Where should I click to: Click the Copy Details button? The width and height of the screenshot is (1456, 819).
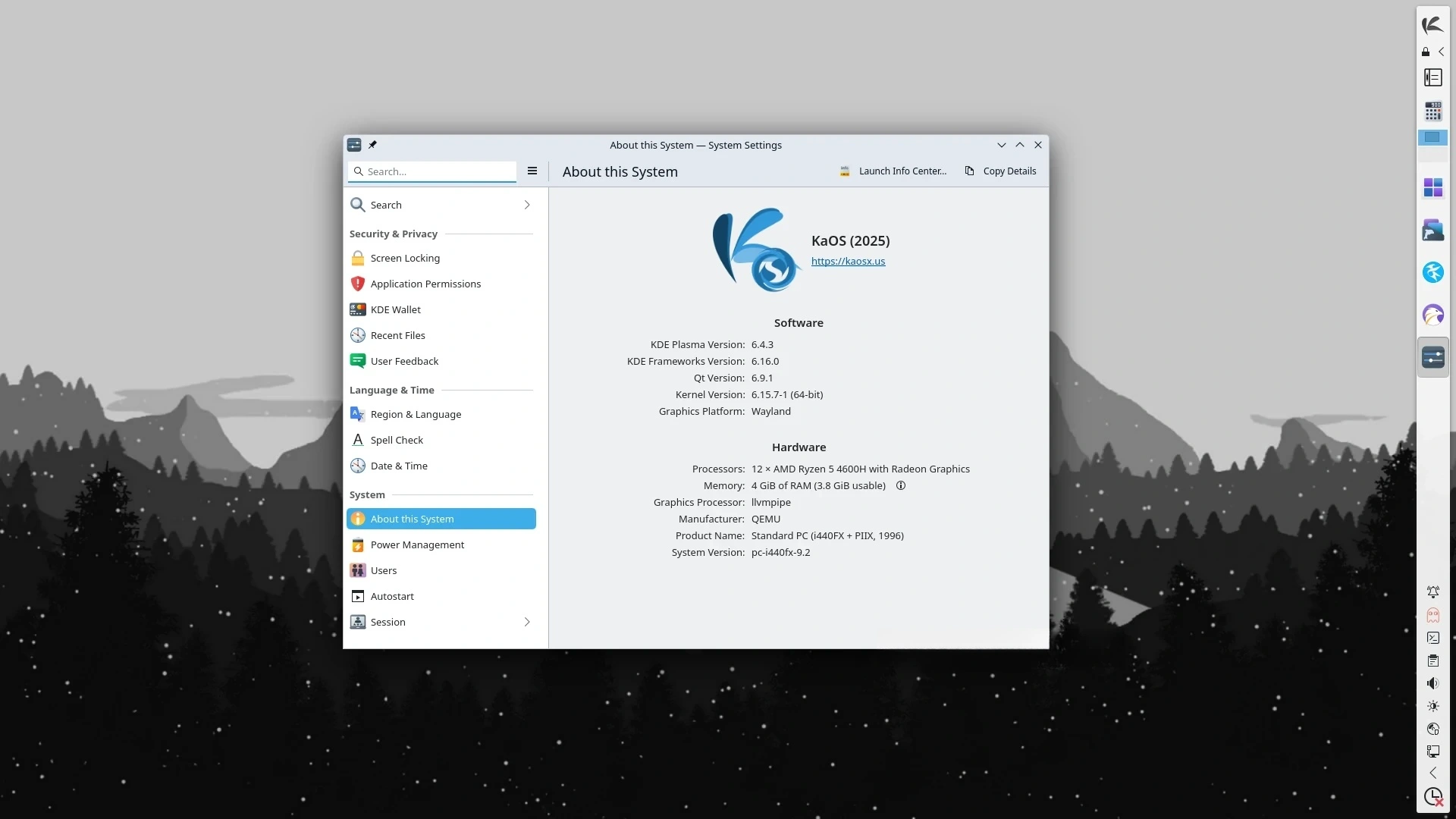pyautogui.click(x=1000, y=171)
